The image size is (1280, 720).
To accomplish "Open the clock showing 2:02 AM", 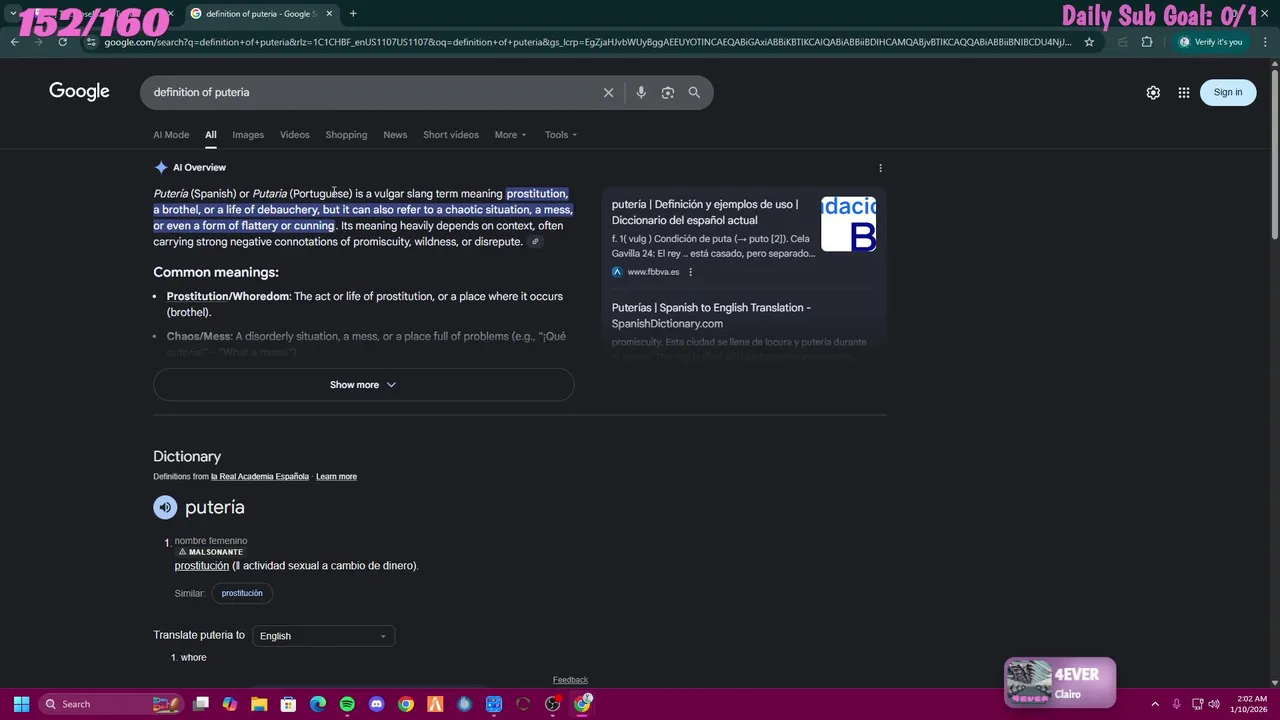I will [1251, 704].
